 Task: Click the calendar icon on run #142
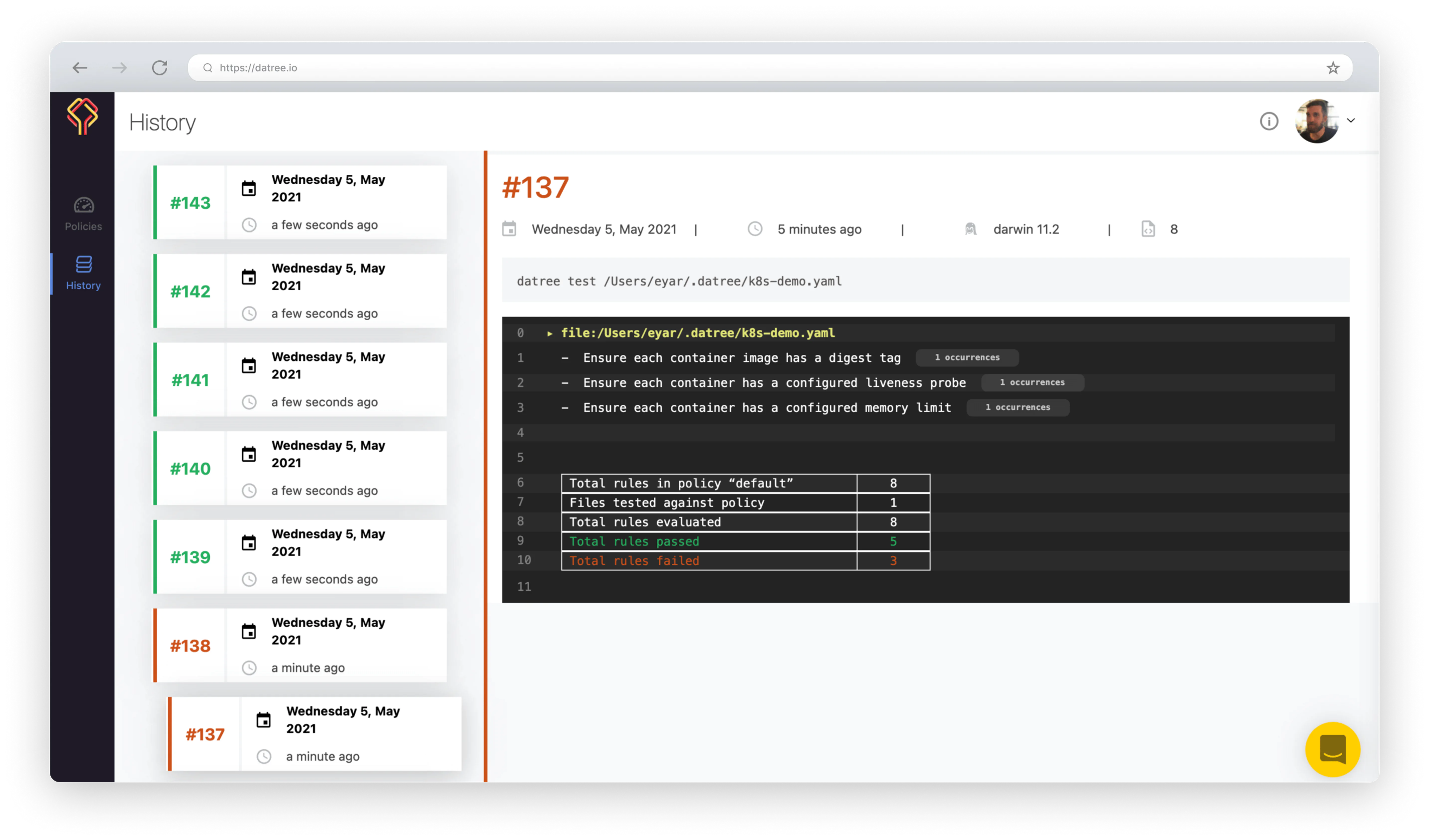click(249, 277)
